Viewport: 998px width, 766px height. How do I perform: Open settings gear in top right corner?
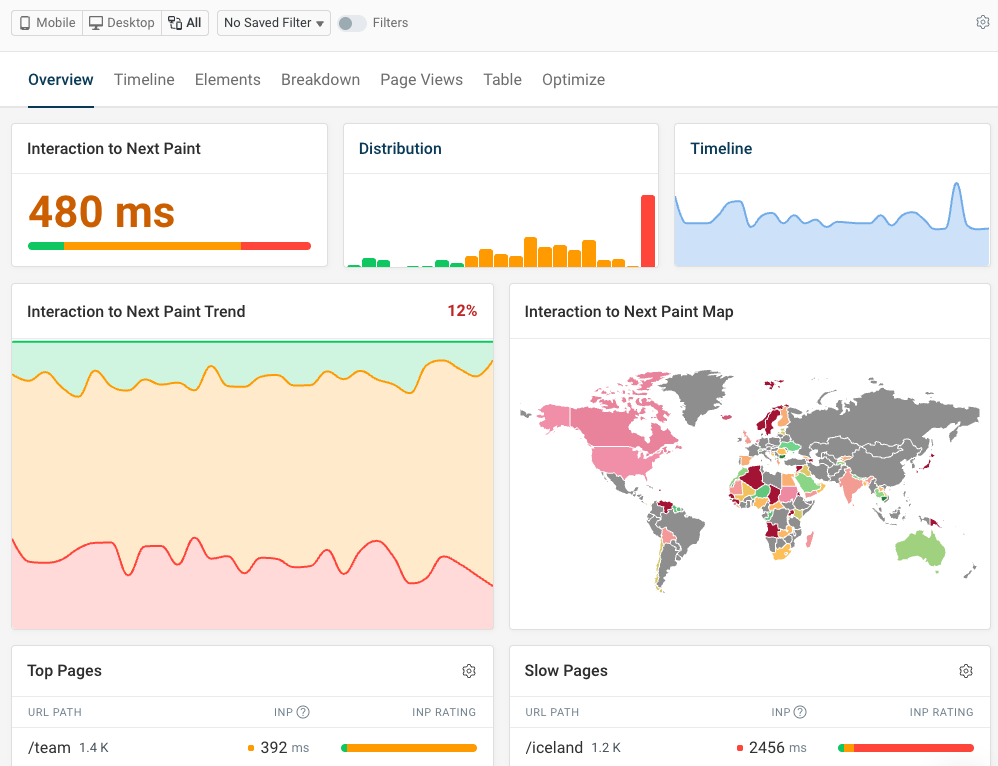(982, 23)
